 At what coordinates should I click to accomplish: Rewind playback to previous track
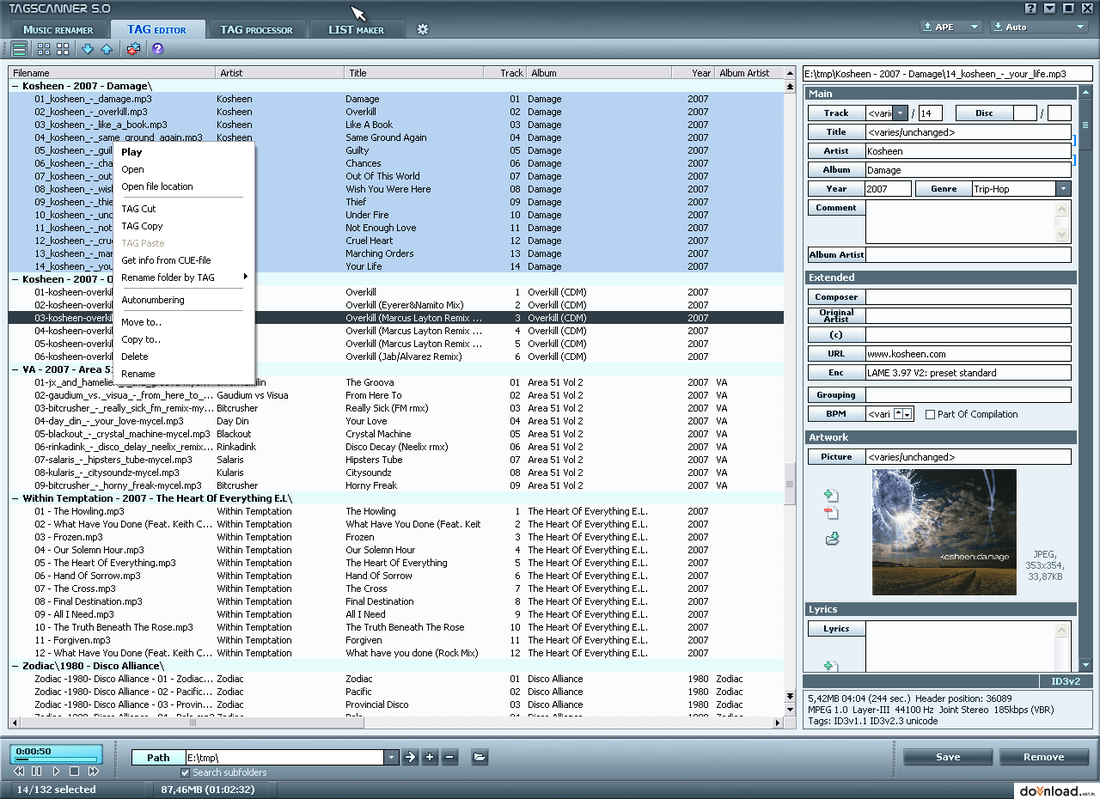(19, 771)
